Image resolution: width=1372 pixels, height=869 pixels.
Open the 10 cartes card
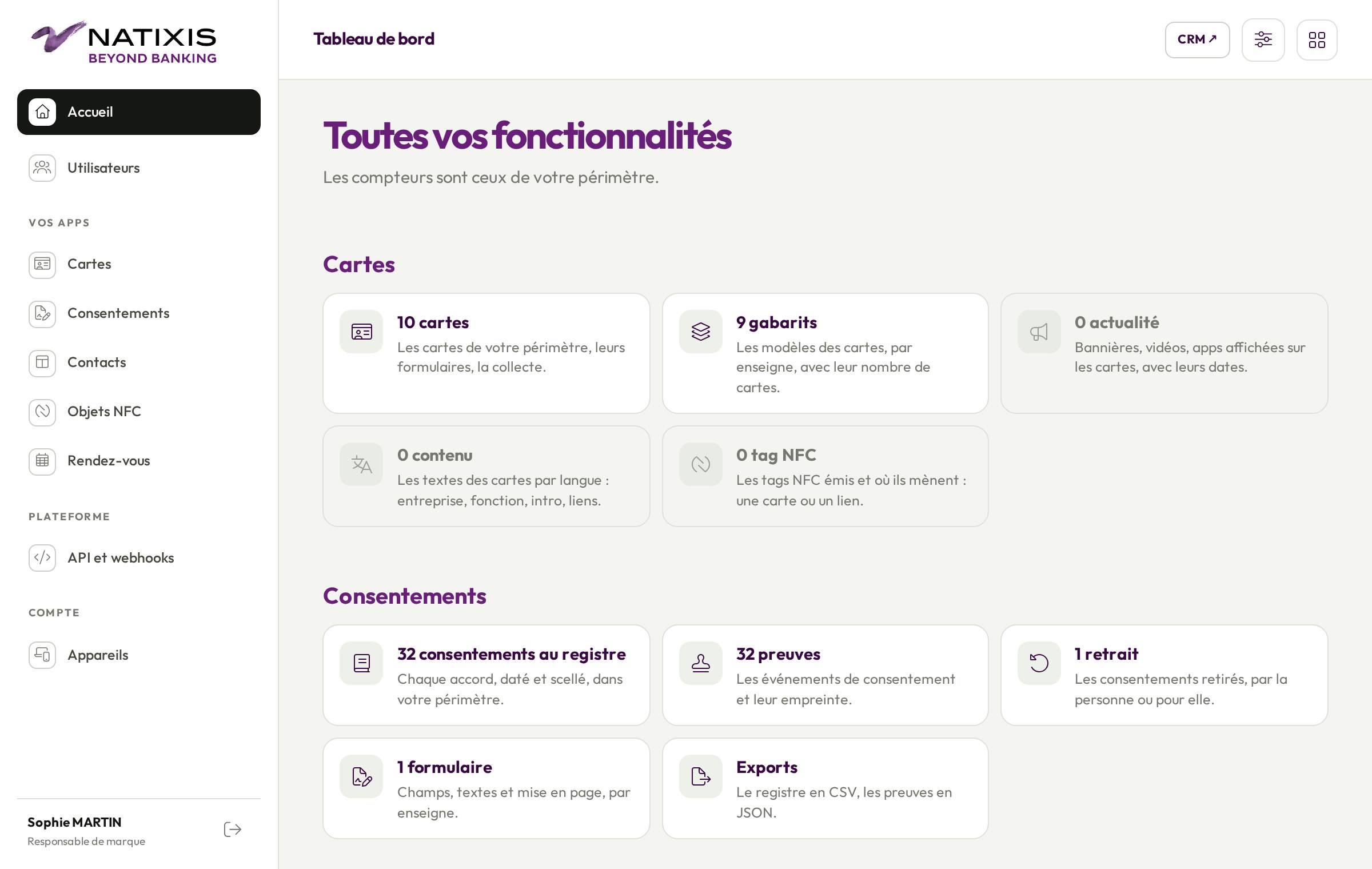click(486, 353)
